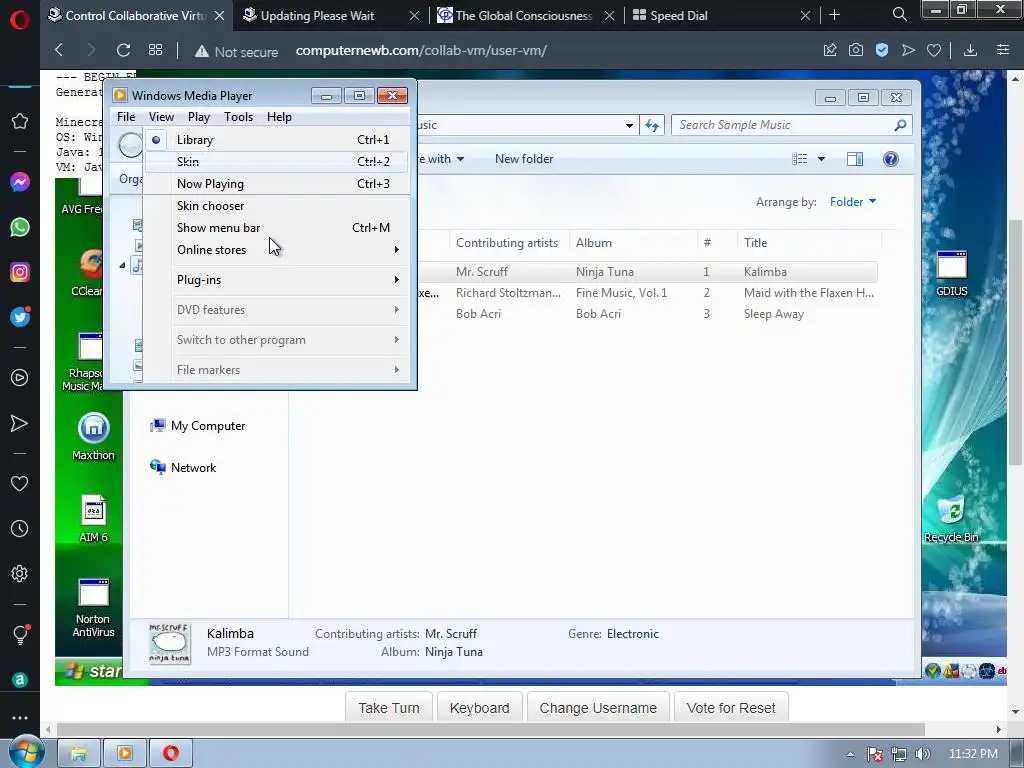Open the Arrange by Folder dropdown
This screenshot has height=768, width=1024.
852,202
